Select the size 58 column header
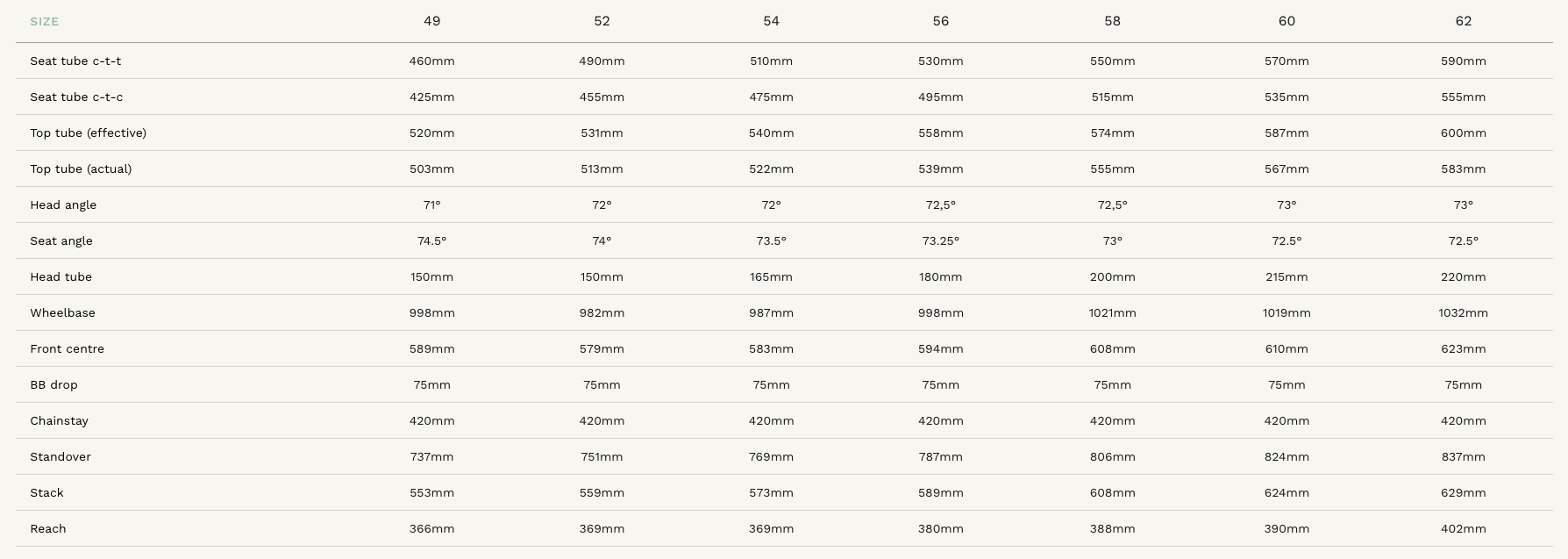This screenshot has height=559, width=1568. point(1113,21)
